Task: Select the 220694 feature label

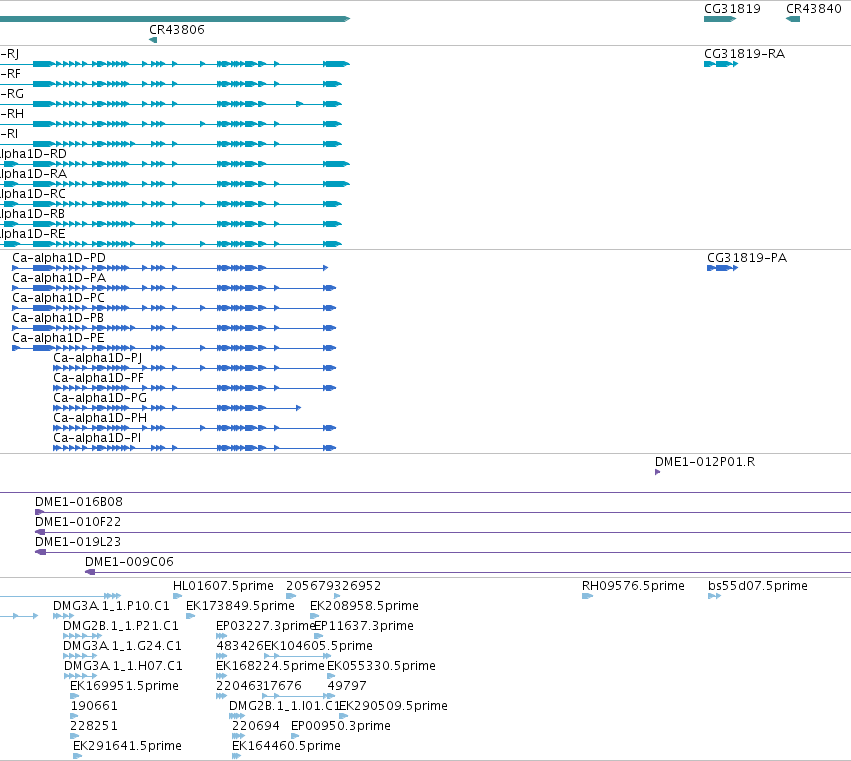Action: (256, 727)
